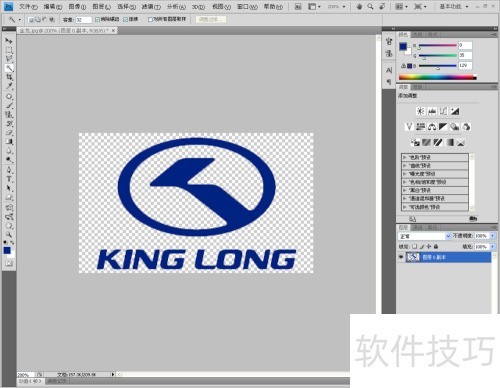500x388 pixels.
Task: Select the 图层 0 副本 layer thumbnail
Action: pos(413,257)
